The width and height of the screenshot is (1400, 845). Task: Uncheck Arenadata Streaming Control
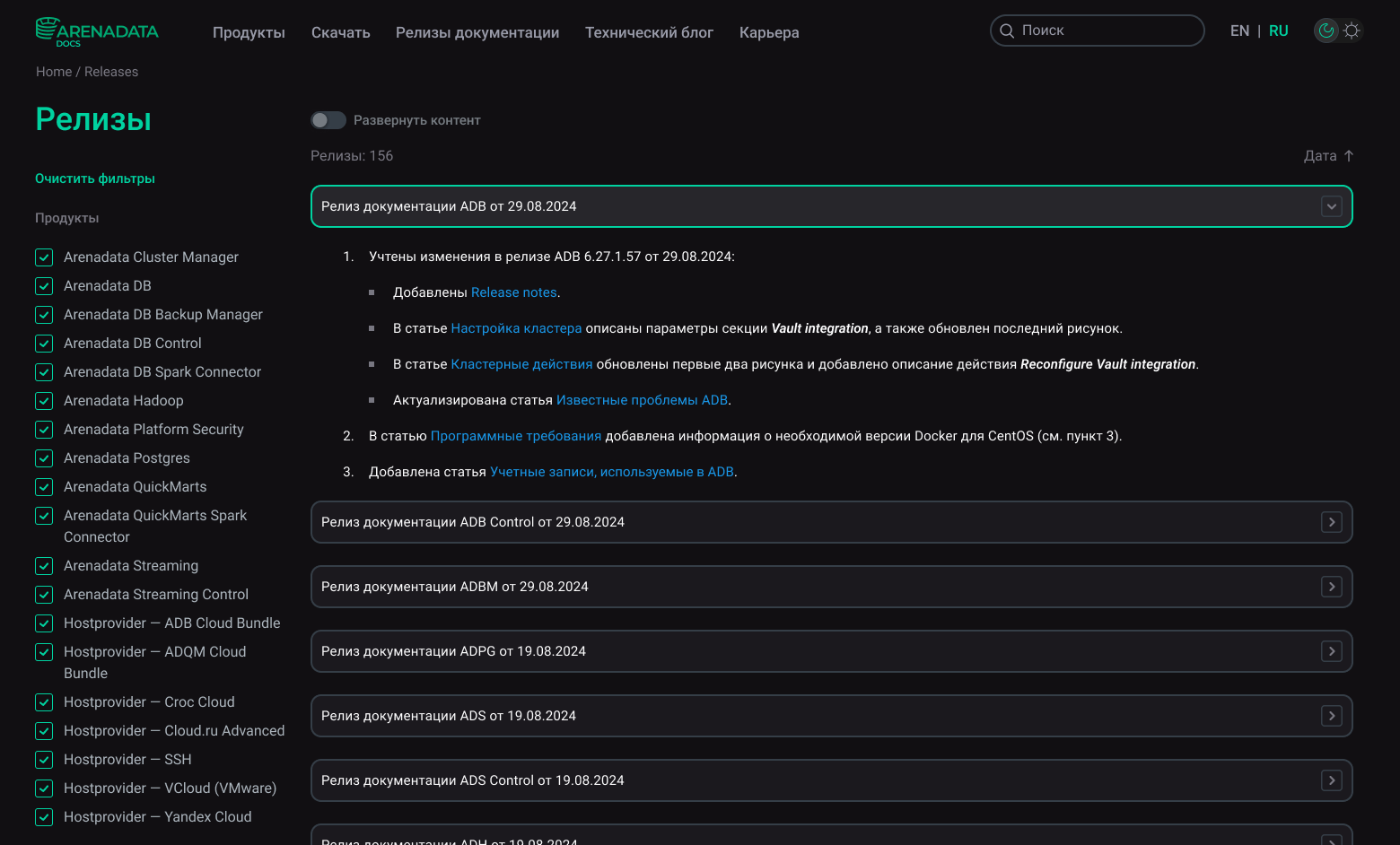coord(44,595)
